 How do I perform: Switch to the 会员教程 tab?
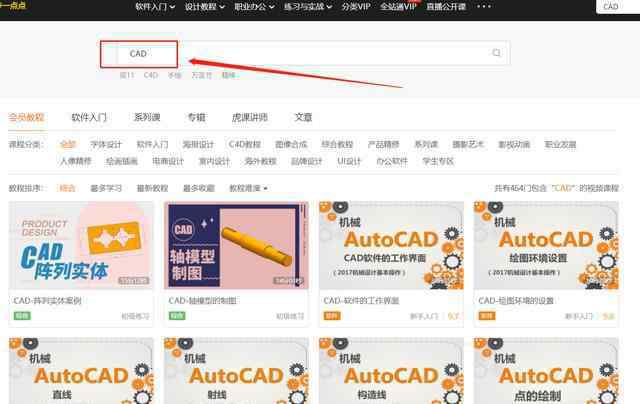pos(27,118)
